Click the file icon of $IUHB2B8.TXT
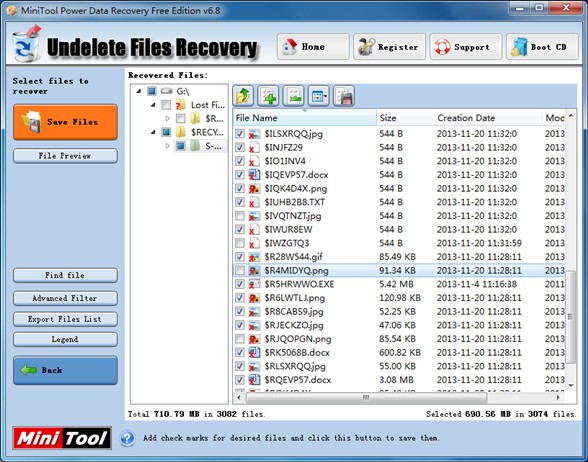Image resolution: width=588 pixels, height=462 pixels. point(254,202)
